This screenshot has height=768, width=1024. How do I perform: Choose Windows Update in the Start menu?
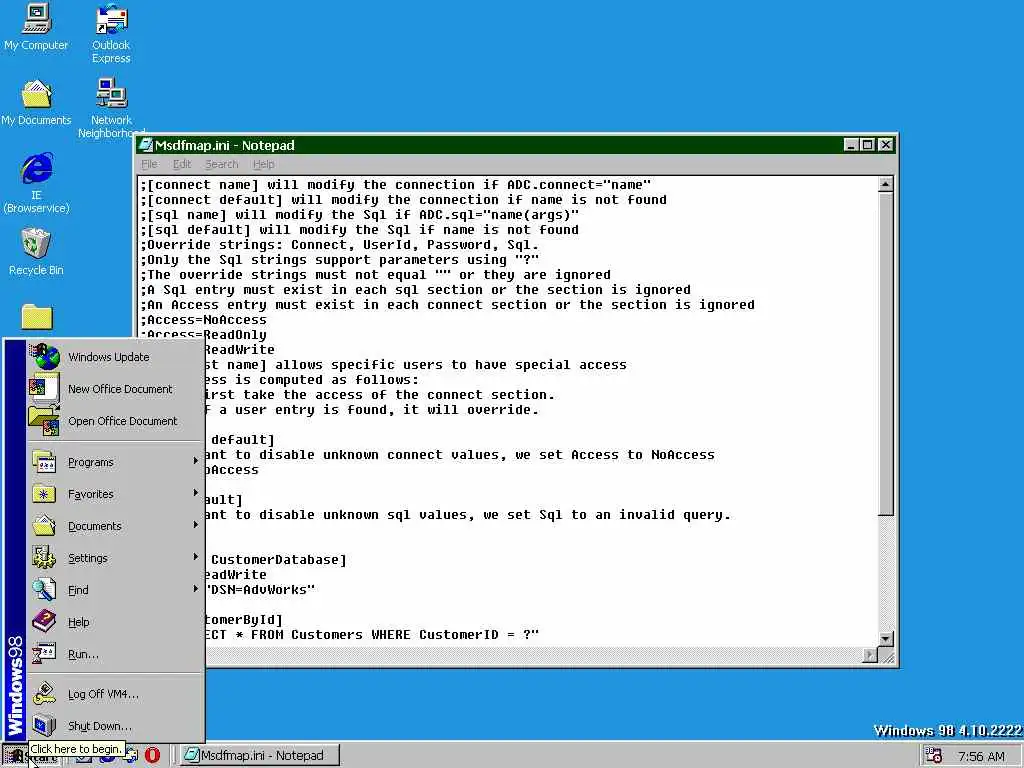(116, 357)
